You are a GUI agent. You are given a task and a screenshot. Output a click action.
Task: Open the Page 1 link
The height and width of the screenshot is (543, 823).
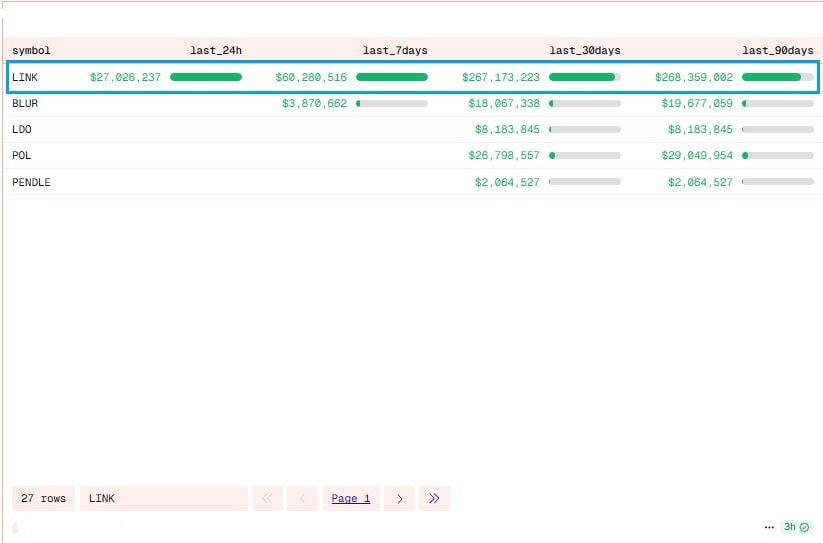pyautogui.click(x=350, y=498)
